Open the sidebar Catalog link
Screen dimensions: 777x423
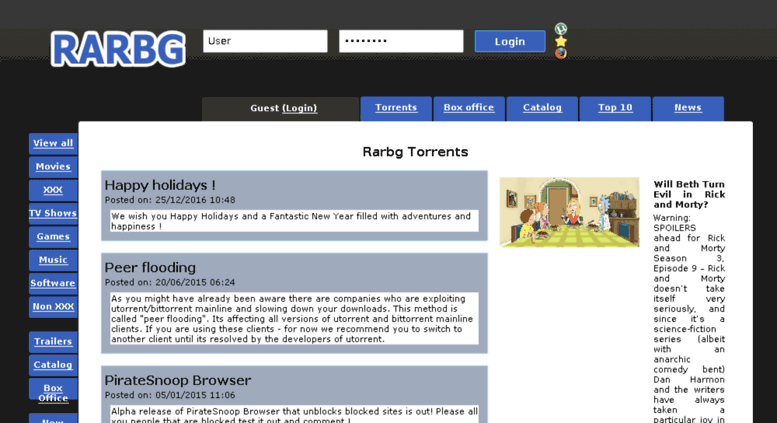coord(53,365)
